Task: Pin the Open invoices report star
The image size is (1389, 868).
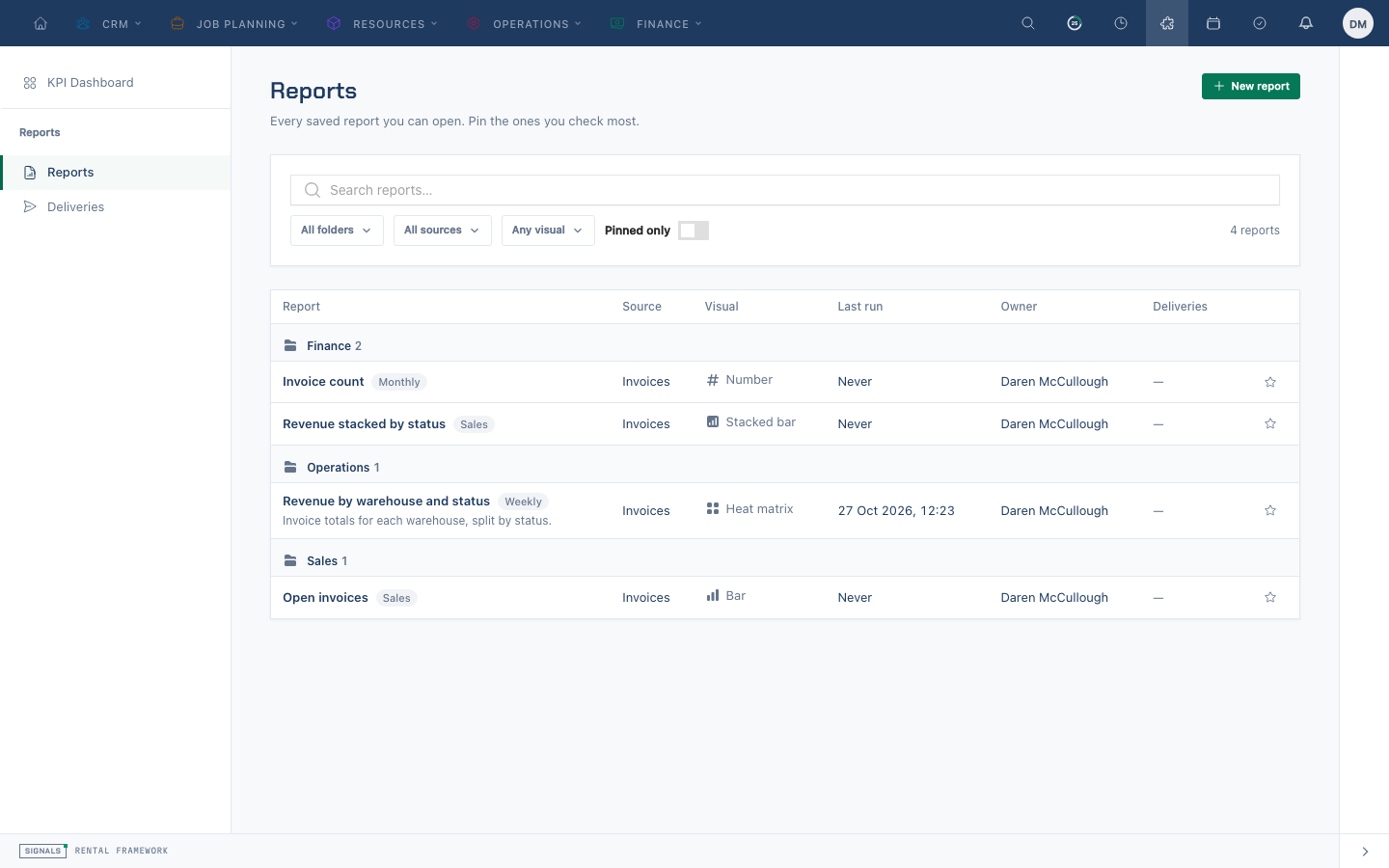Action: [x=1270, y=598]
